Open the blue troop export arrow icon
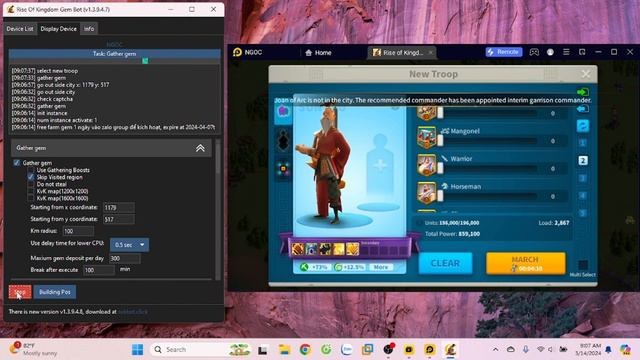This screenshot has height=360, width=640. pos(582,109)
